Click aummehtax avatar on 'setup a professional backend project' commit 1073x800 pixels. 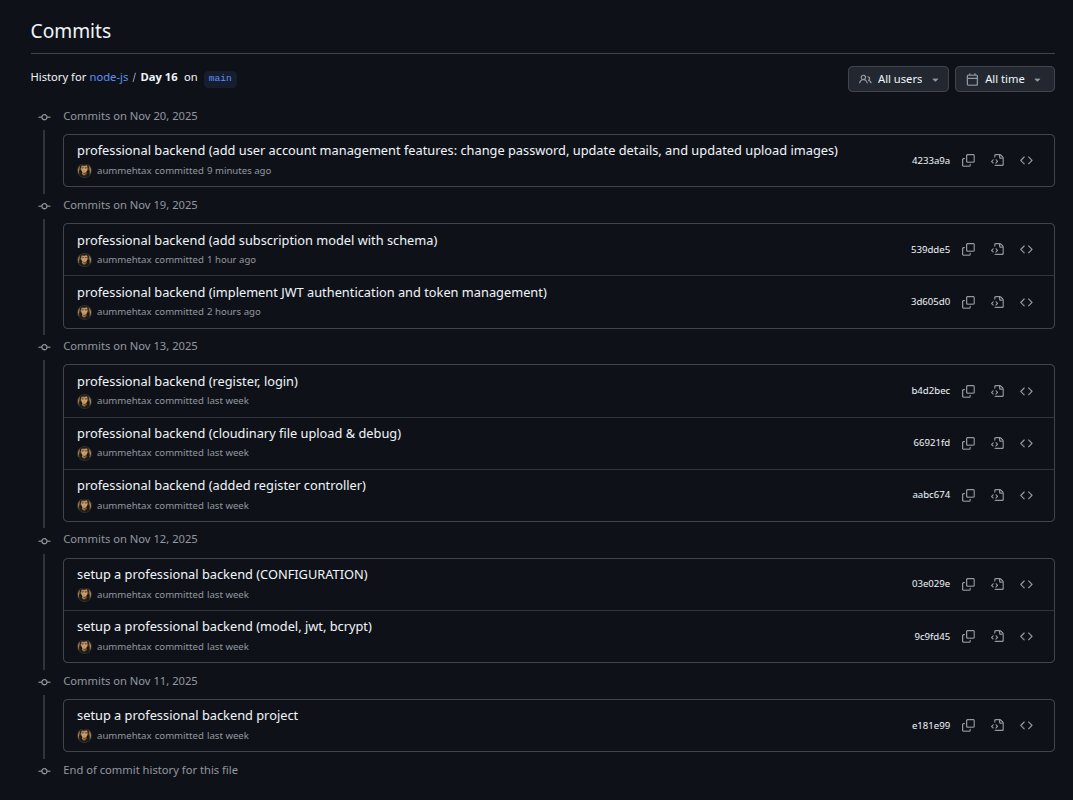click(84, 736)
